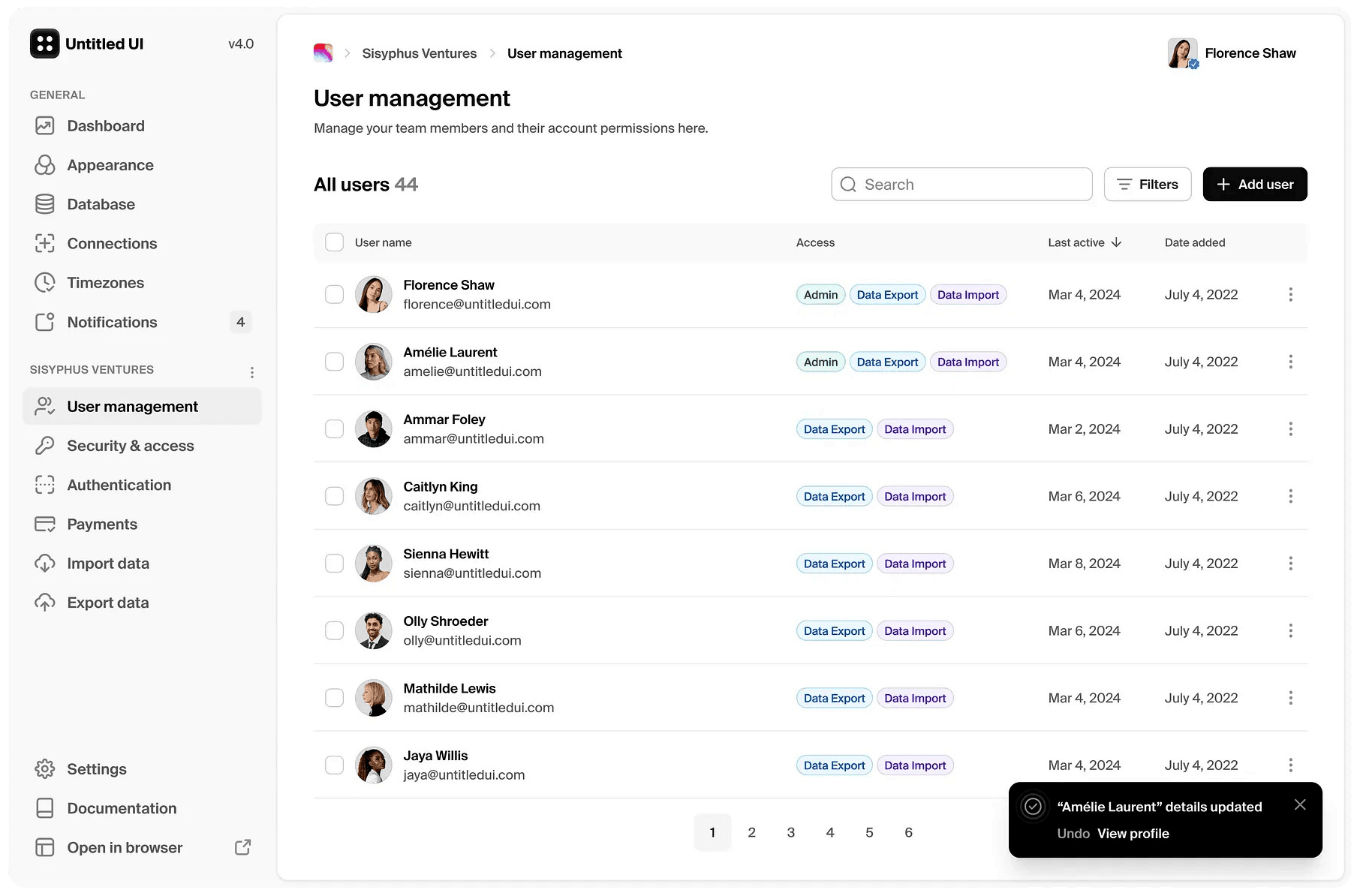Viewport: 1357px width, 896px height.
Task: Select the Caitlyn King row checkbox
Action: pos(335,496)
